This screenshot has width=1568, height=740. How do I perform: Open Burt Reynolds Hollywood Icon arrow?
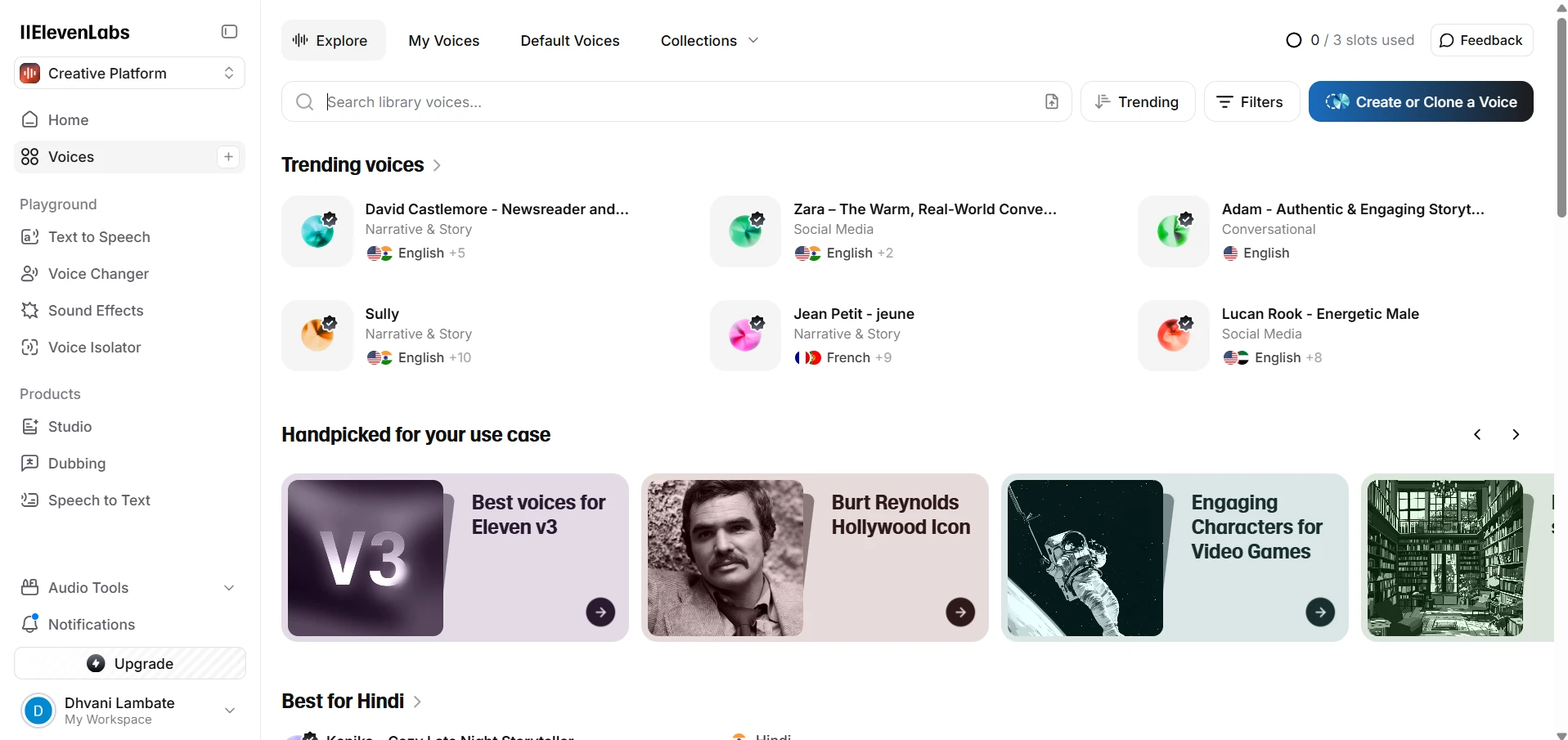pos(960,612)
